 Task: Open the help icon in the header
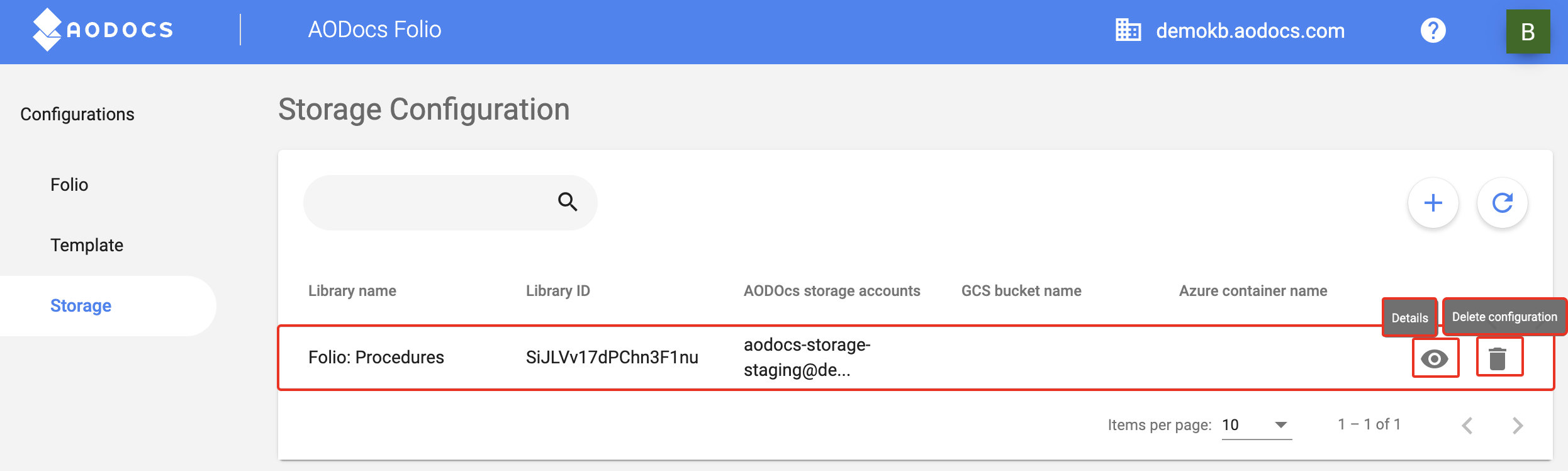(1433, 30)
